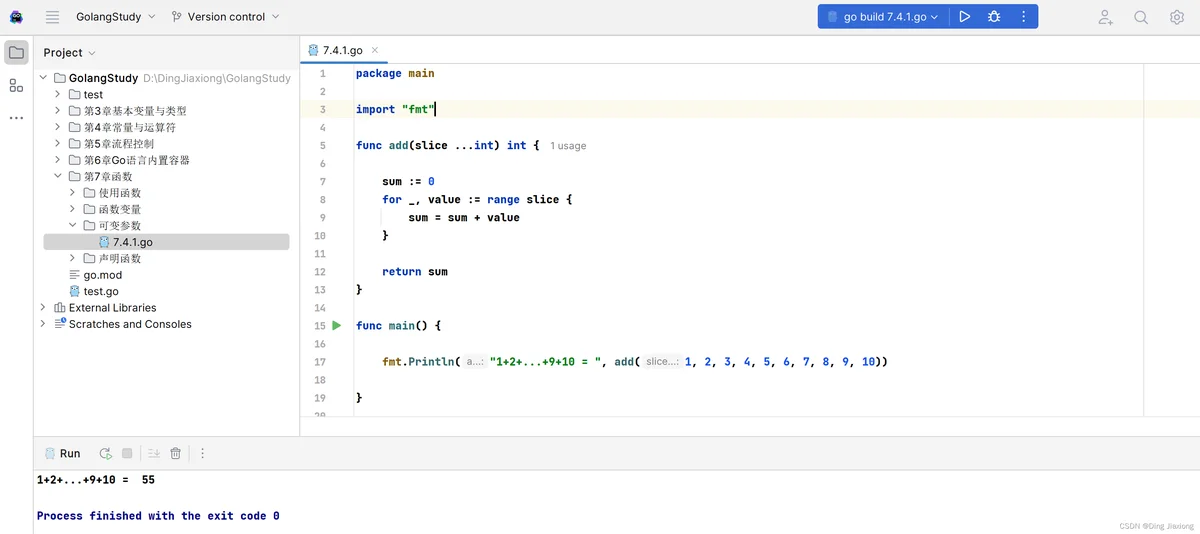Start debugging with the bug icon

(994, 17)
